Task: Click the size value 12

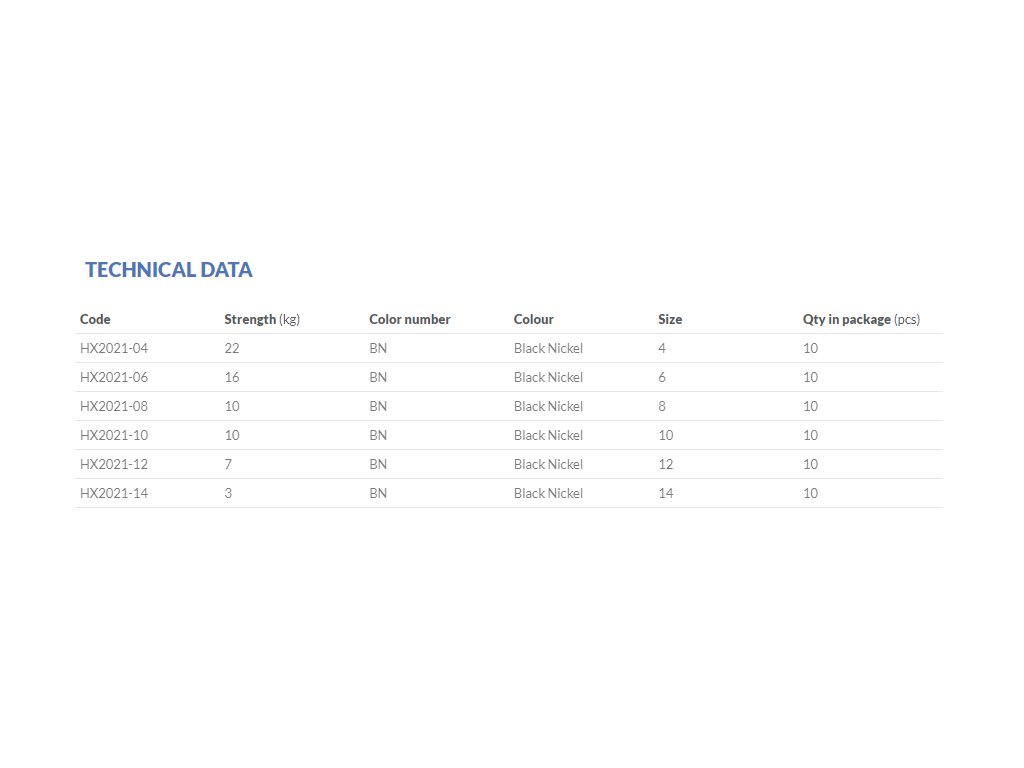Action: click(665, 464)
